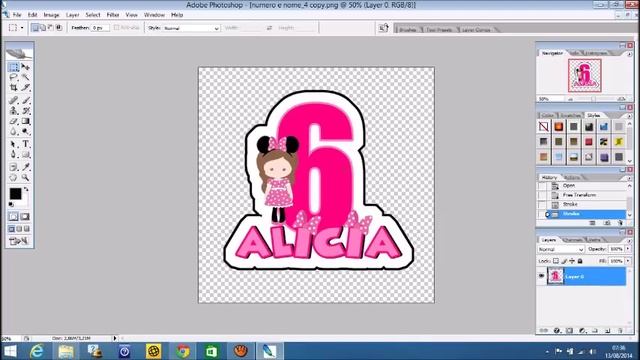Open the Opacity slider arrow
This screenshot has height=360, width=640.
(x=628, y=249)
